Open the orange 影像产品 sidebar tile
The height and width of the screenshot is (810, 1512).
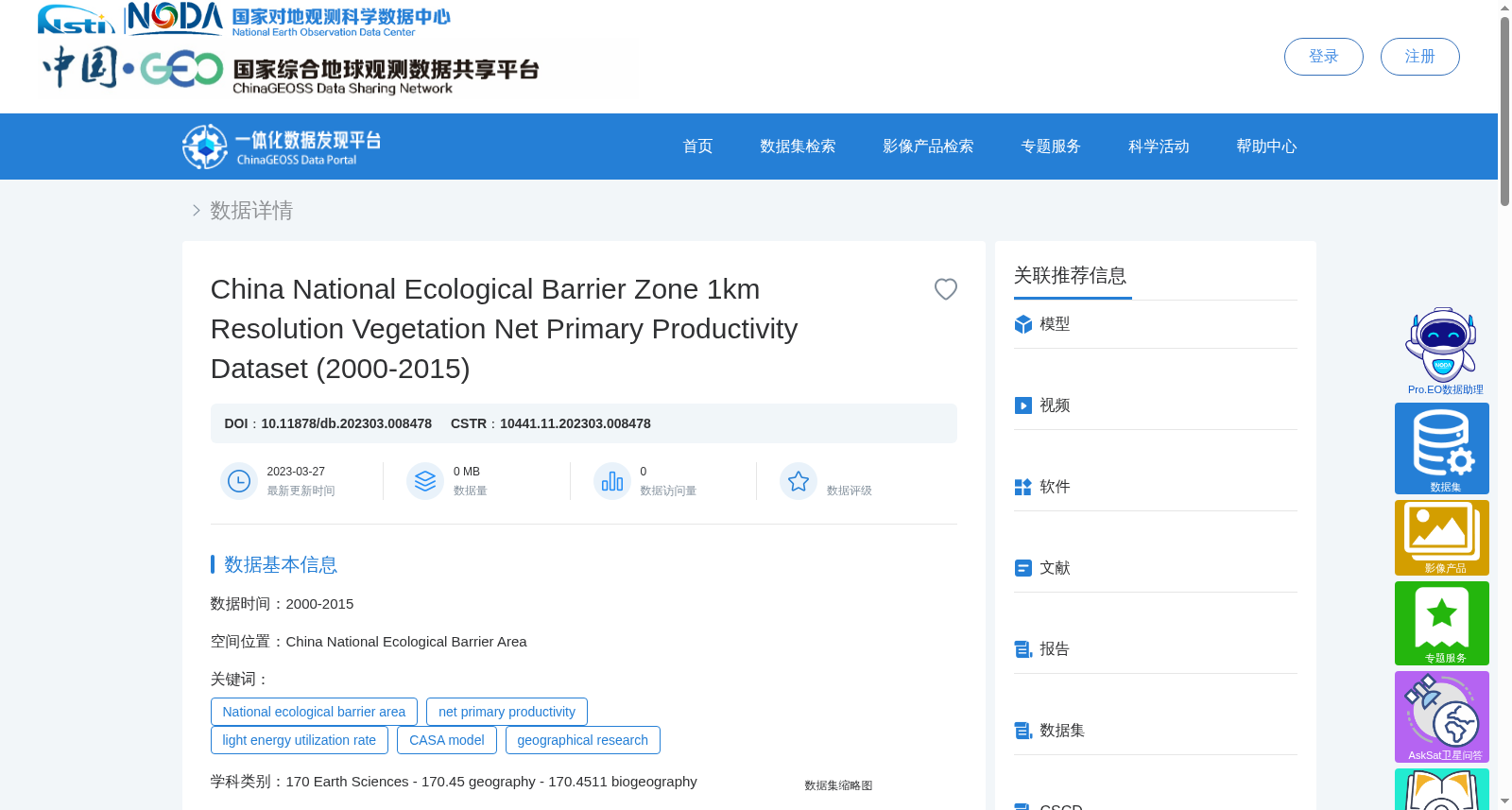pos(1442,538)
